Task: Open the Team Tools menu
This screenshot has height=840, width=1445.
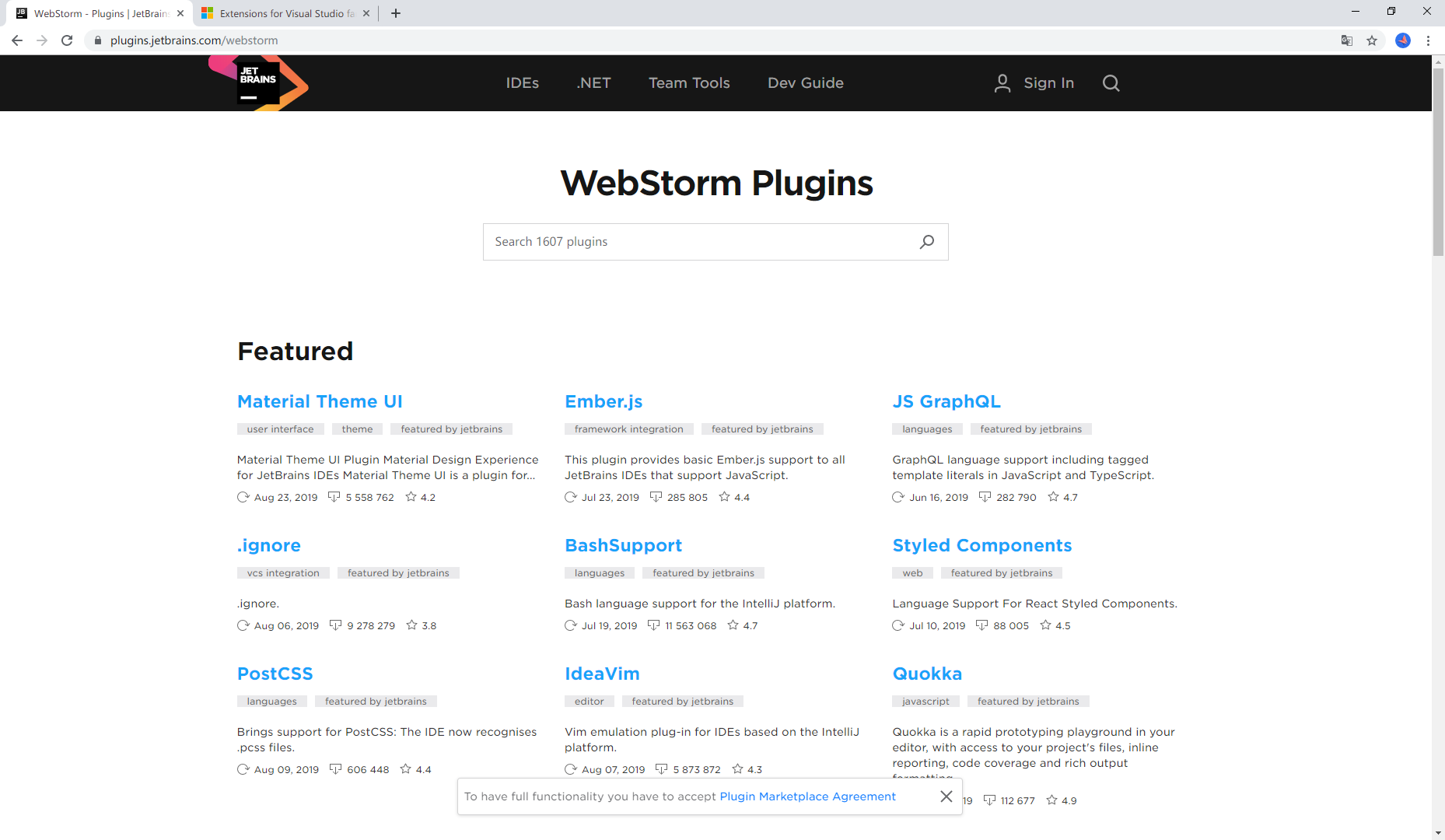Action: click(689, 83)
